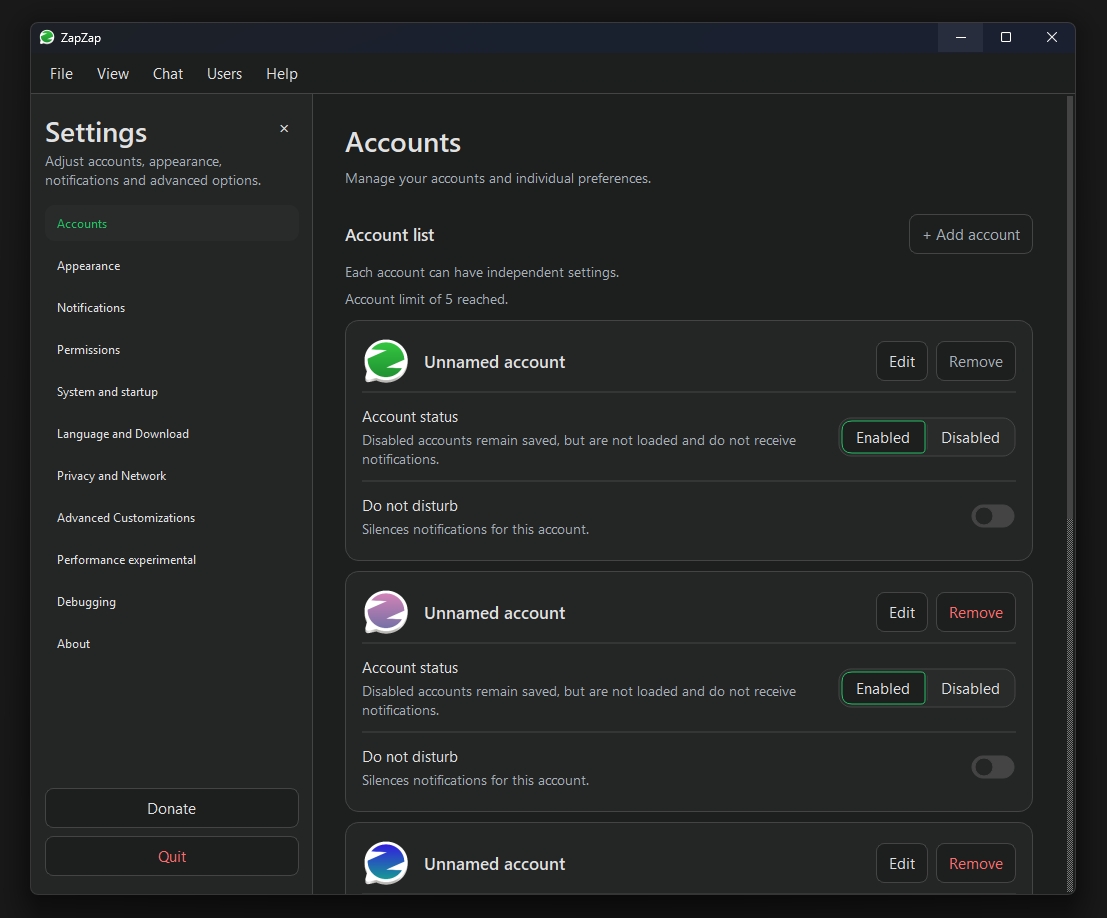Select Accounts in settings sidebar
Image resolution: width=1107 pixels, height=918 pixels.
coord(172,224)
